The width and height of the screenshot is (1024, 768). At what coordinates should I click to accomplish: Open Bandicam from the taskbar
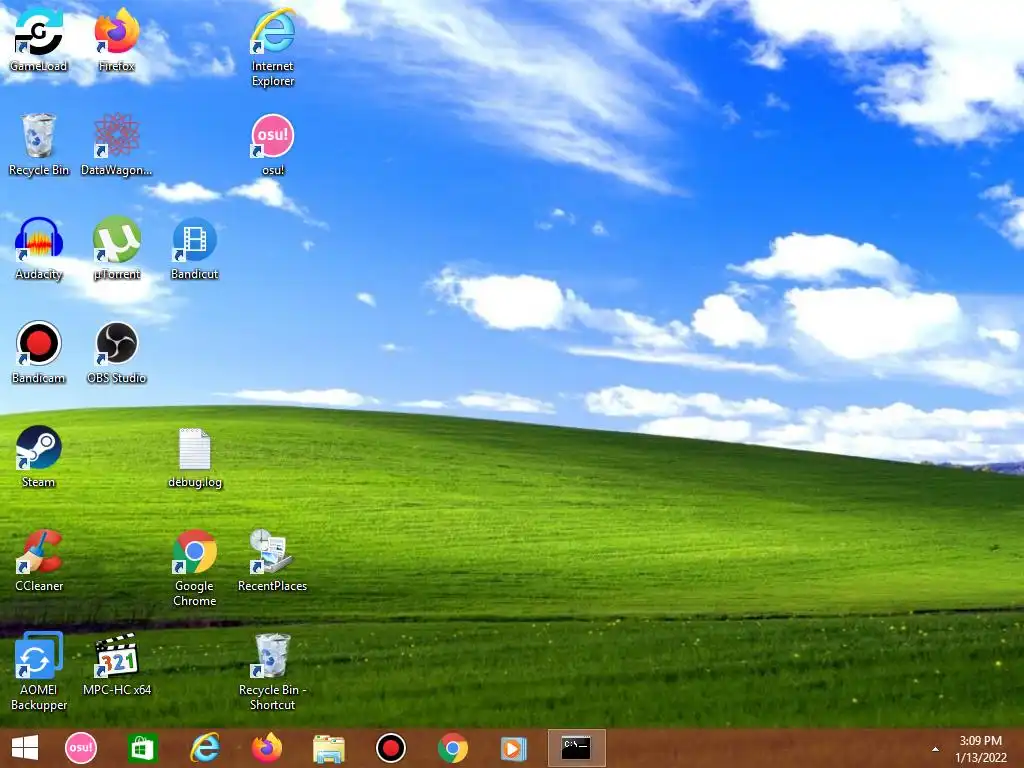point(391,748)
